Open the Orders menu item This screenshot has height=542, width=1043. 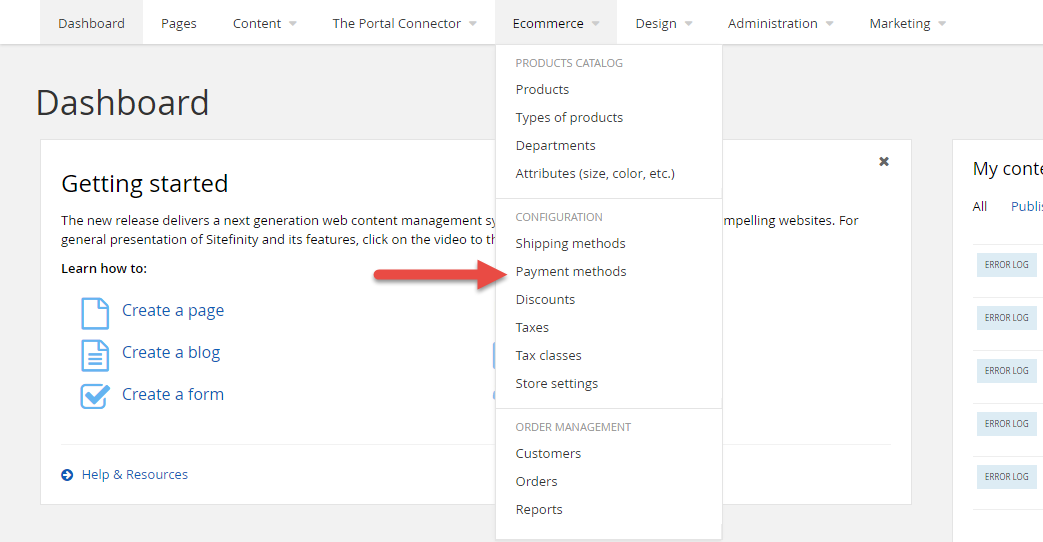536,481
